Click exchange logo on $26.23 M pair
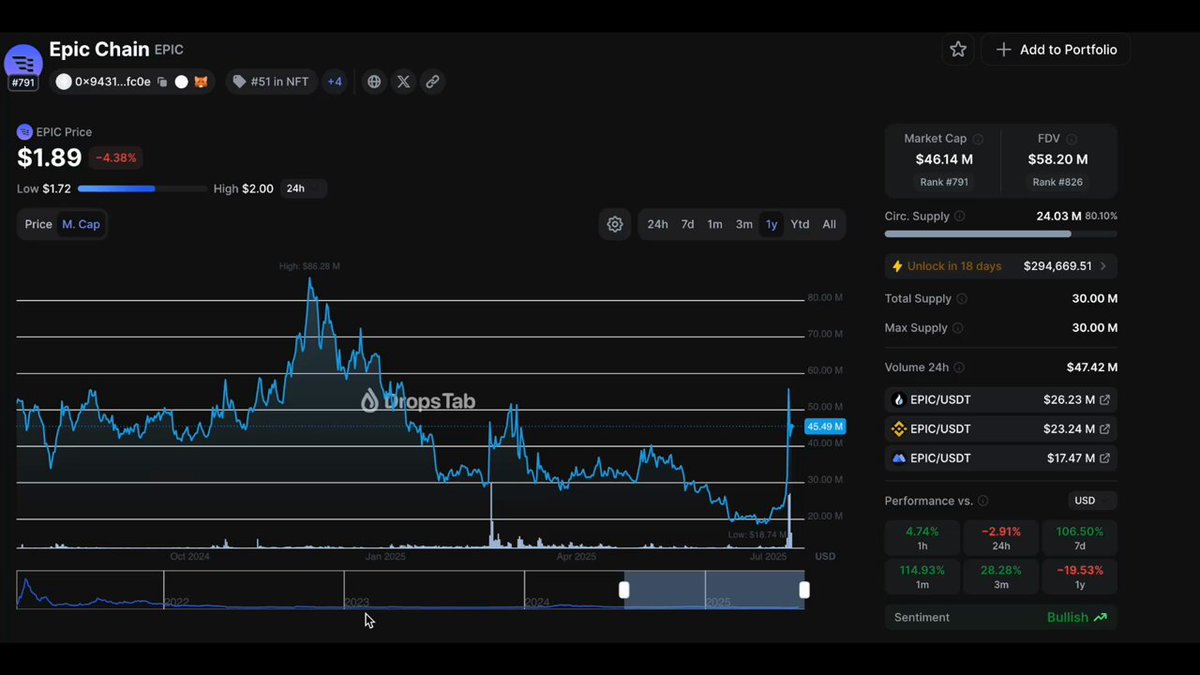This screenshot has width=1200, height=675. click(x=898, y=400)
